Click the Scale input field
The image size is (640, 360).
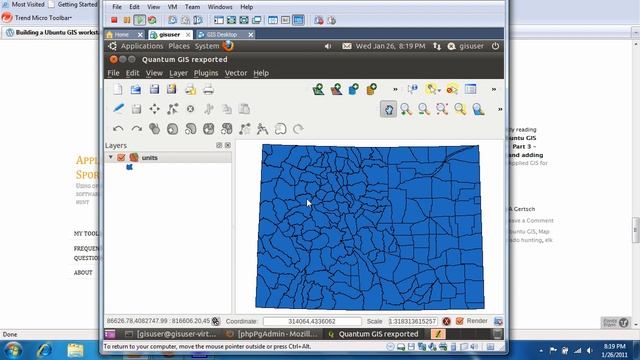pyautogui.click(x=413, y=321)
